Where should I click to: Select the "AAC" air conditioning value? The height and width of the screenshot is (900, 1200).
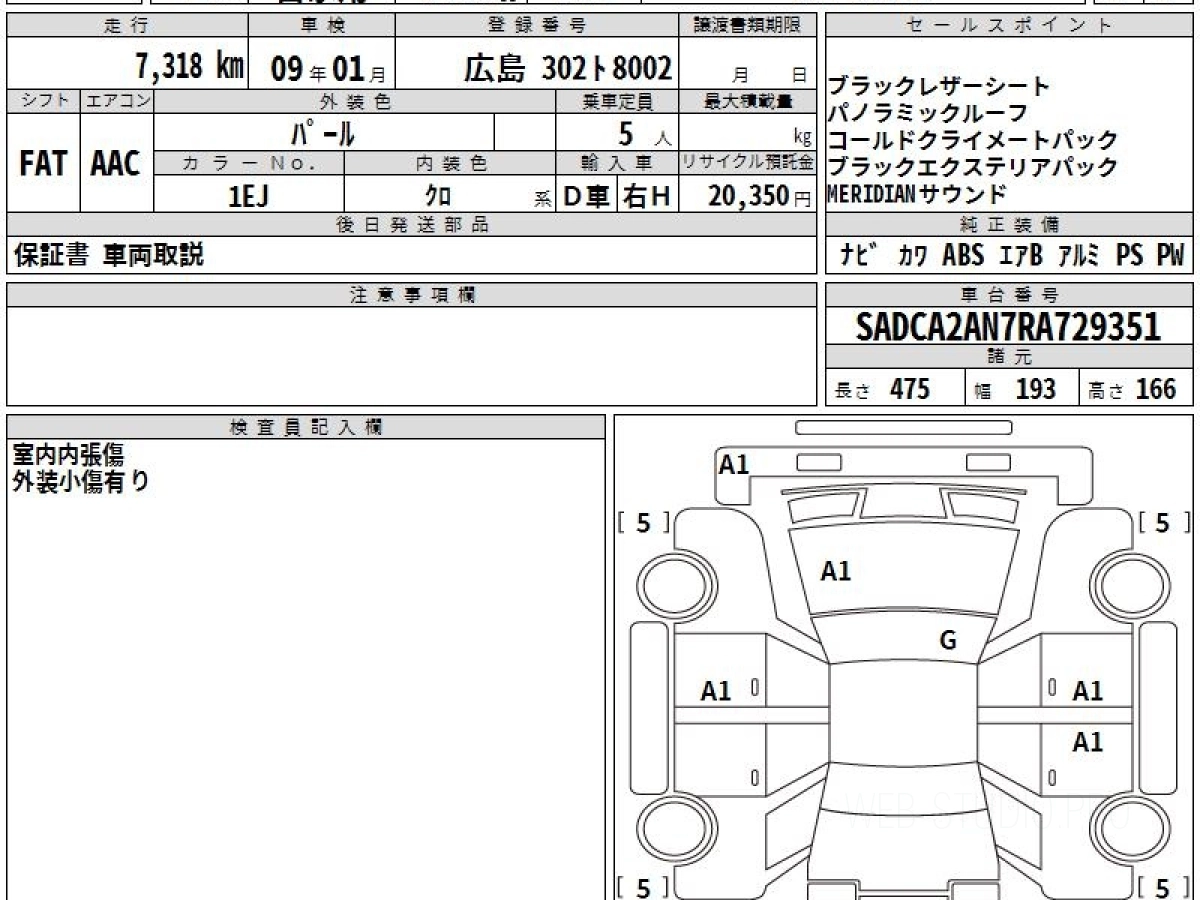[116, 163]
